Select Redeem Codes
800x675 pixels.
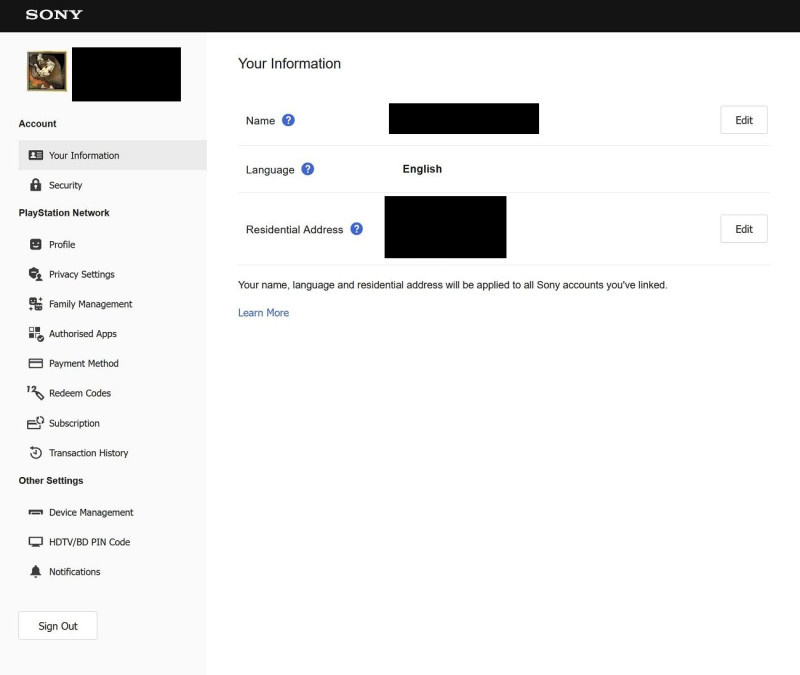click(113, 393)
